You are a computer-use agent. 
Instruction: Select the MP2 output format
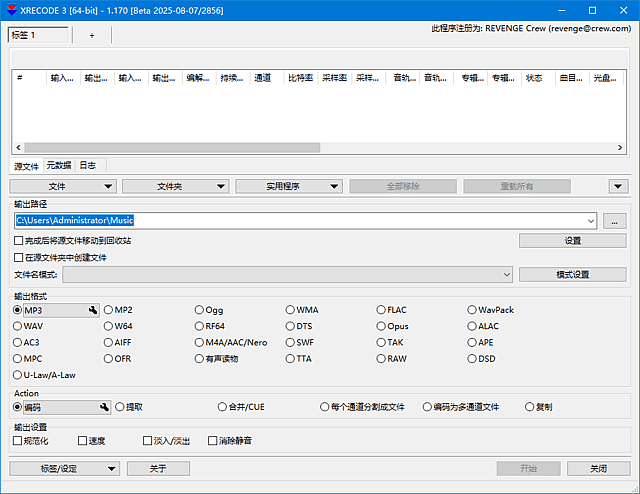click(x=118, y=310)
